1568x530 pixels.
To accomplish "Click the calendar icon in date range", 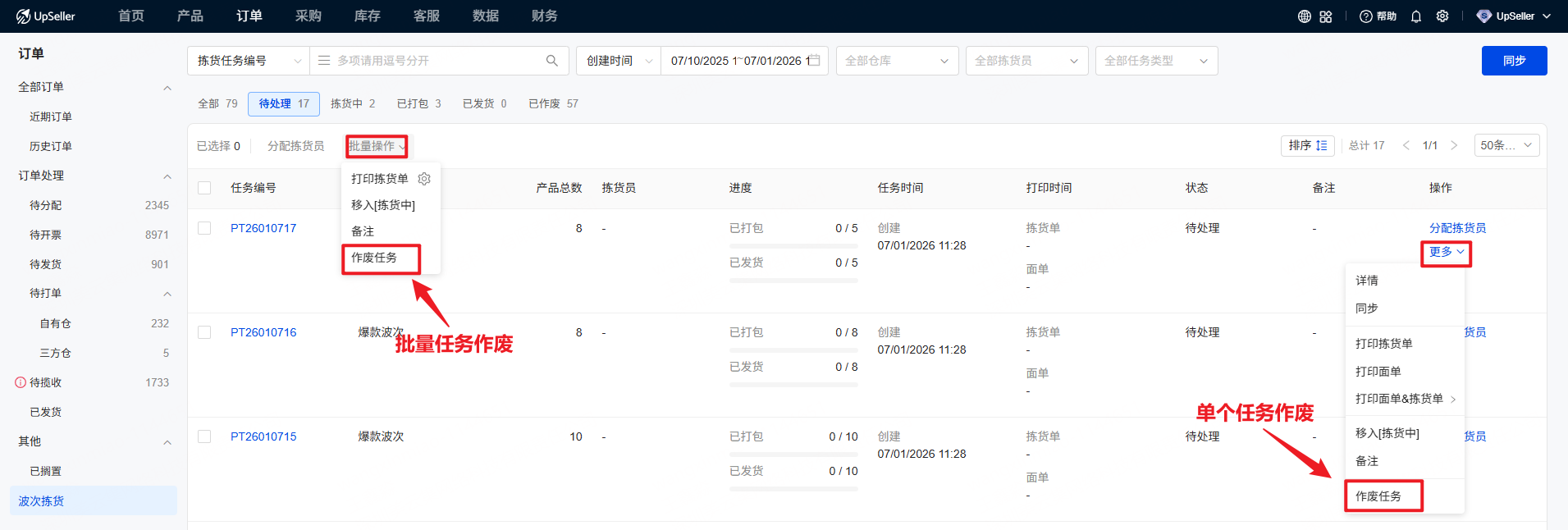I will click(x=814, y=61).
